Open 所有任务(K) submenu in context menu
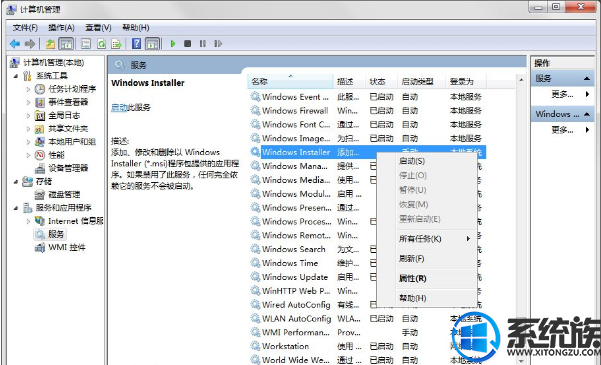 click(420, 239)
